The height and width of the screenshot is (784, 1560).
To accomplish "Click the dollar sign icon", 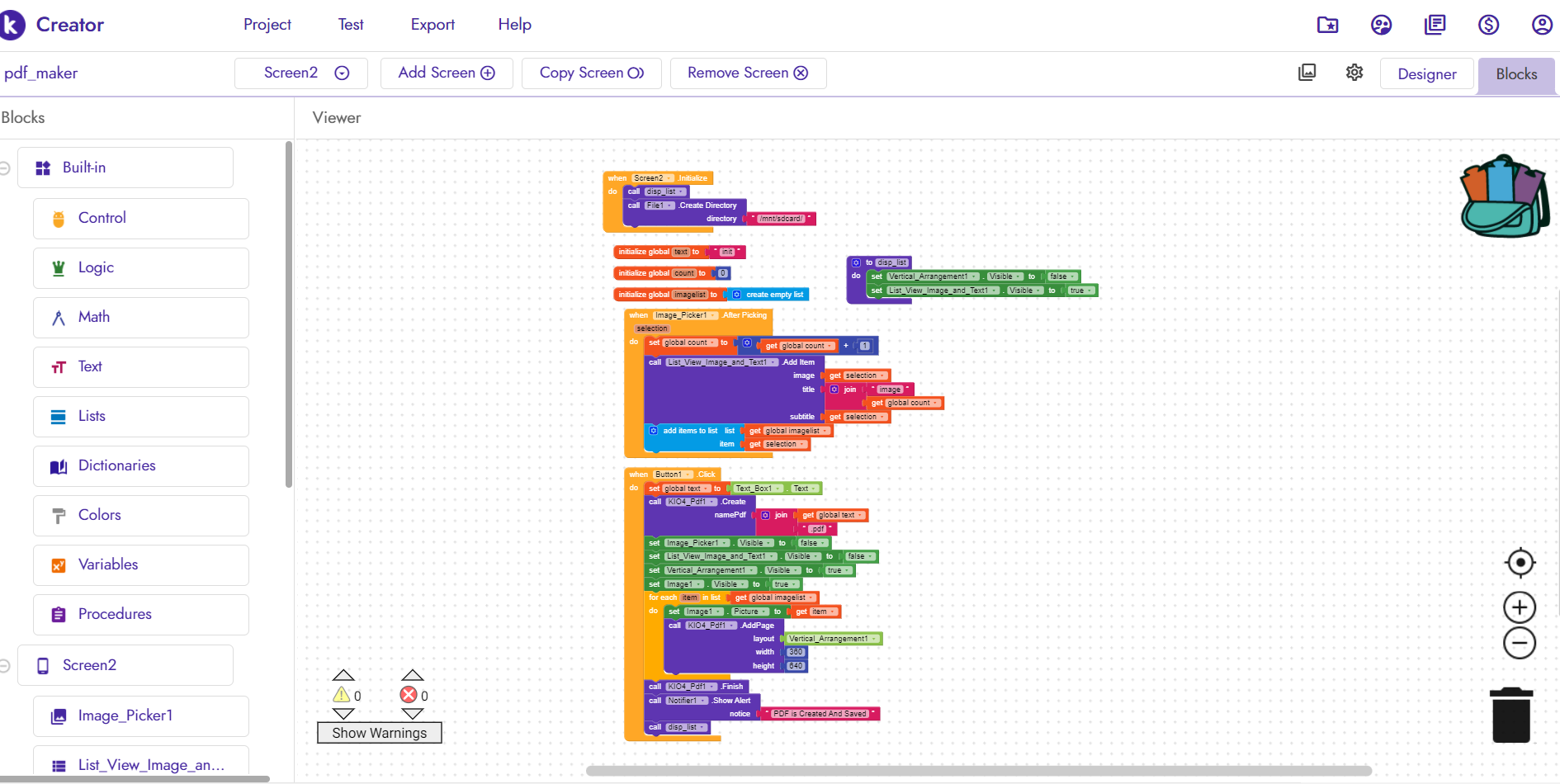I will click(1488, 25).
